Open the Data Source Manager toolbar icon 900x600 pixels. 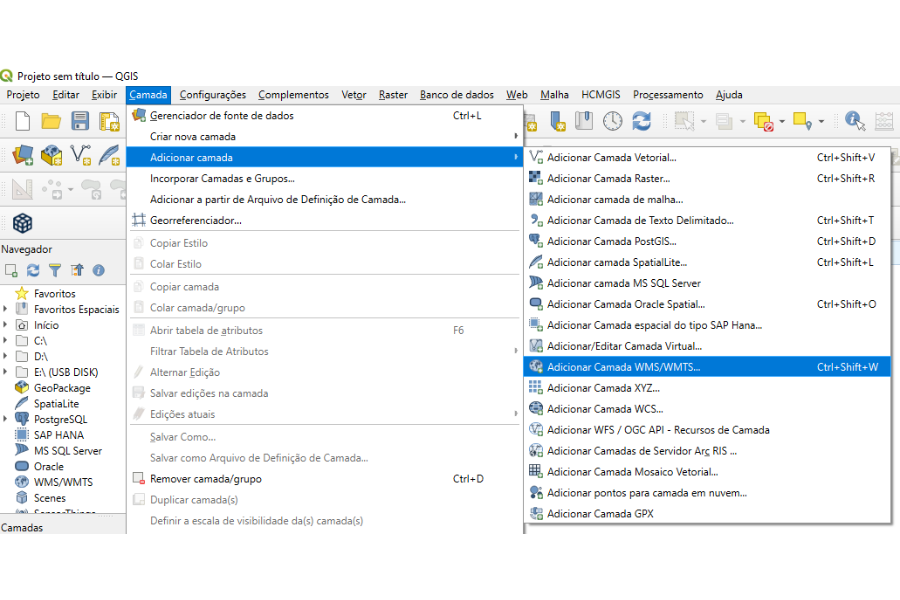(x=22, y=156)
